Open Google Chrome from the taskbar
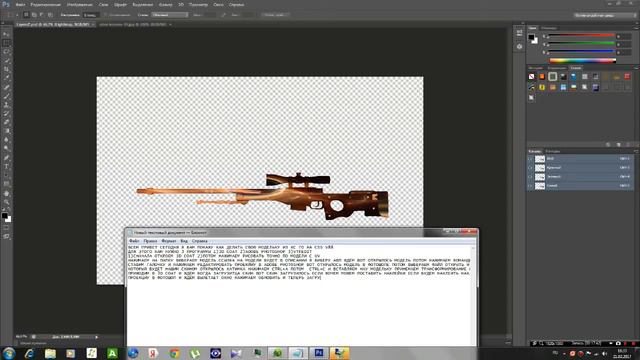640x360 pixels. click(174, 353)
